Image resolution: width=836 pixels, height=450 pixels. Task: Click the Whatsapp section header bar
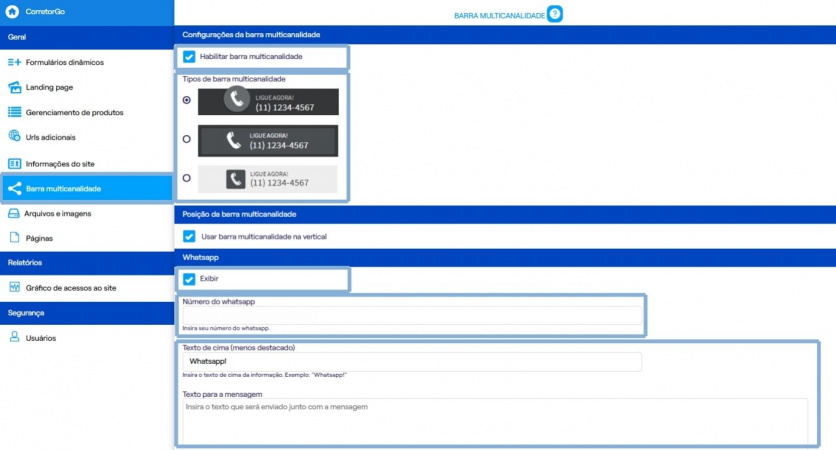click(505, 258)
